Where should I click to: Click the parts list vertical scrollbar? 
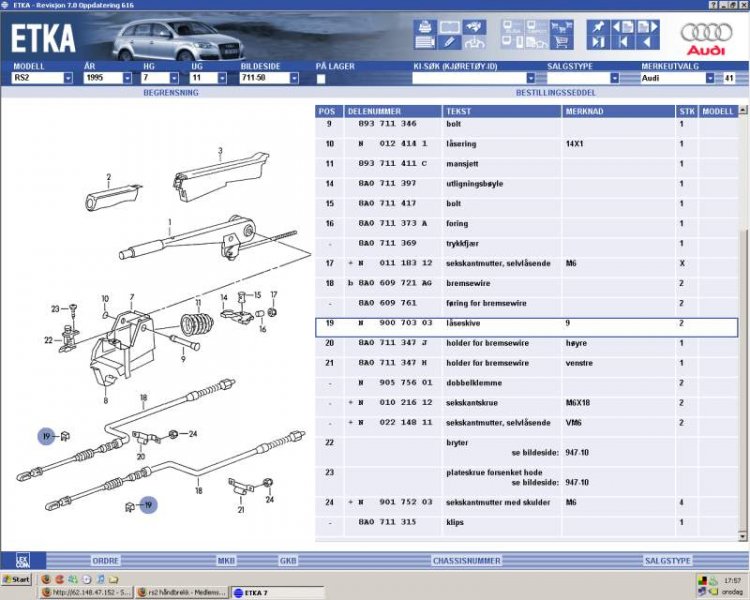pos(742,300)
